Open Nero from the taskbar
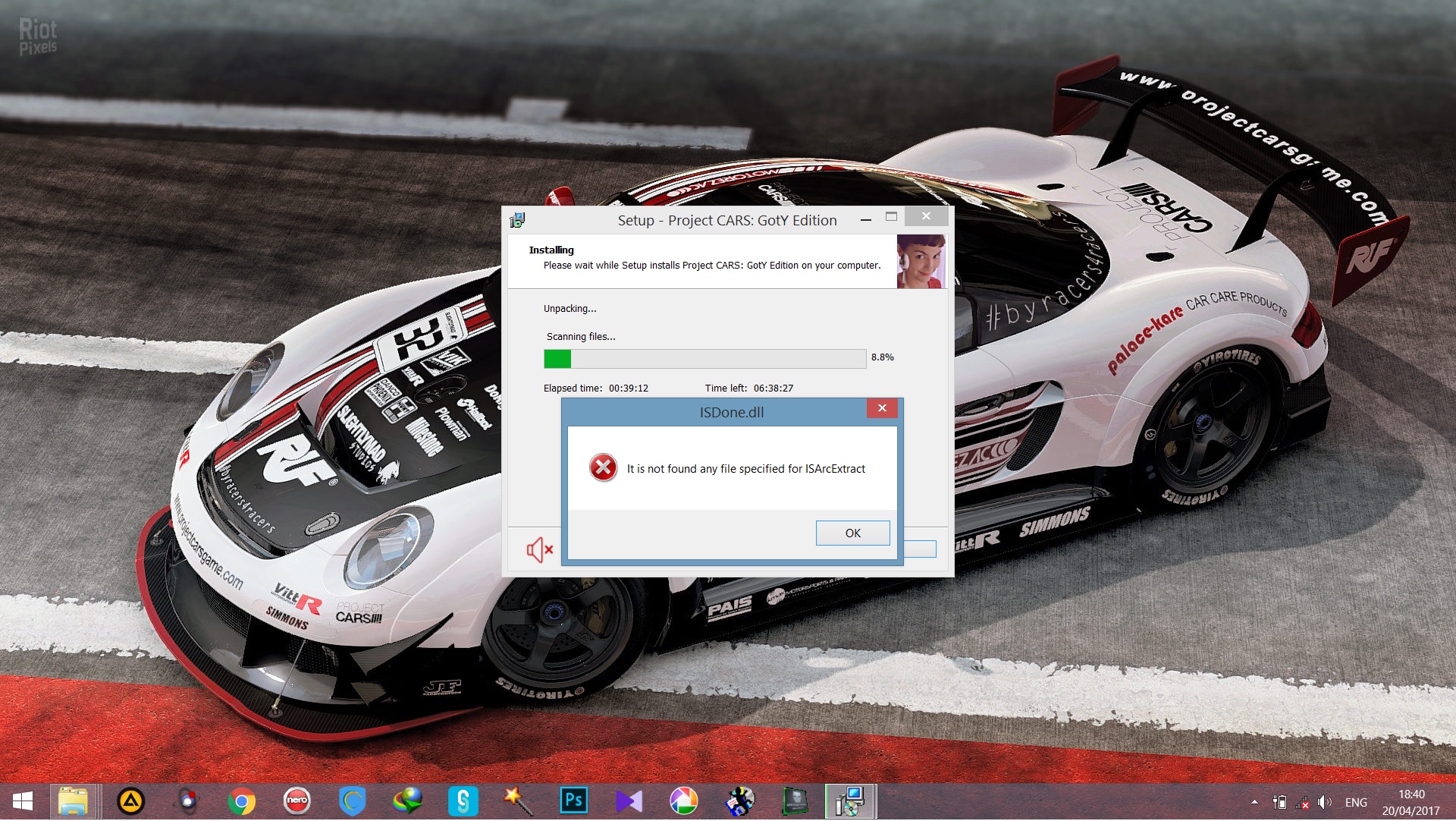The width and height of the screenshot is (1456, 821). click(297, 801)
